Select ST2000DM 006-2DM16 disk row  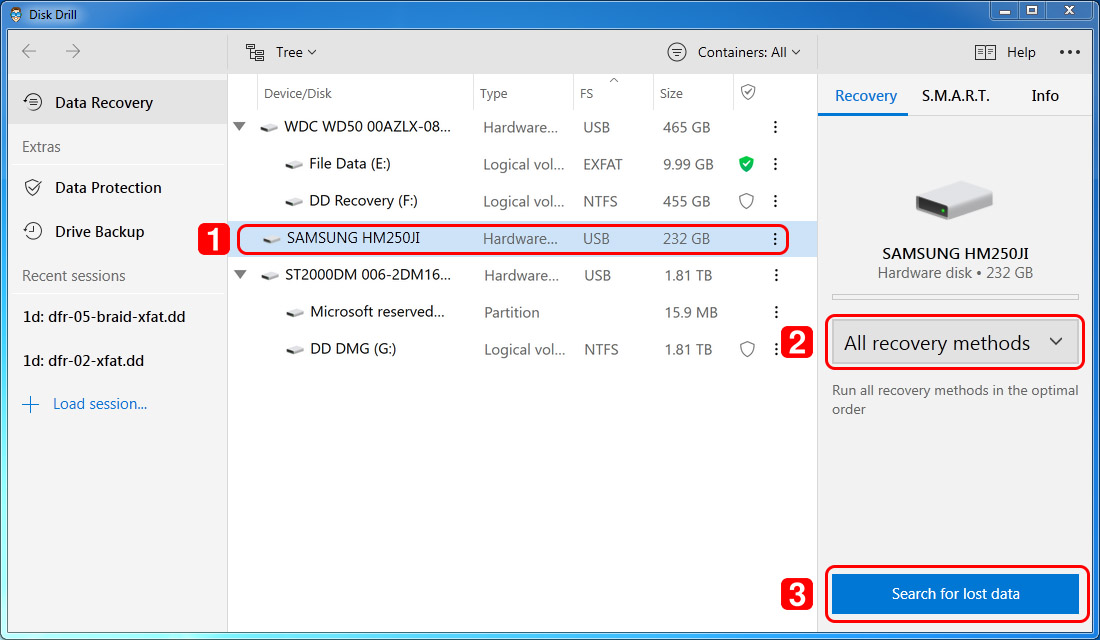point(522,275)
